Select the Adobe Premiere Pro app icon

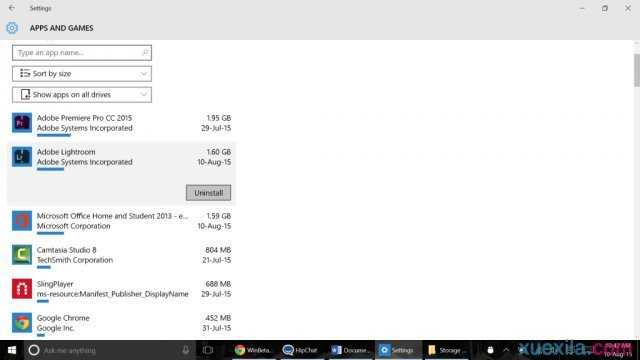pos(22,123)
